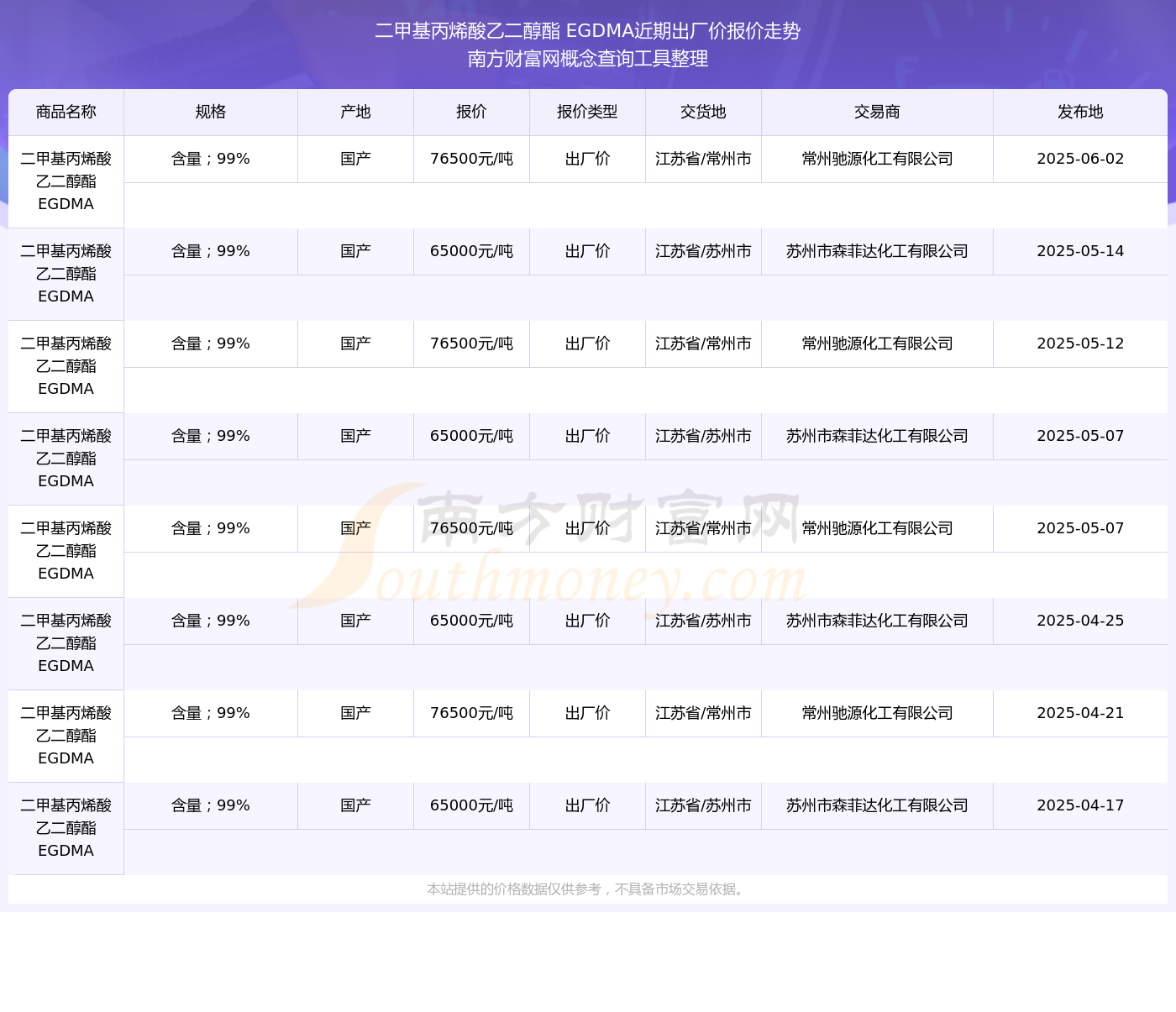The image size is (1176, 1012).
Task: Click the 76500元/吨 price in the 2025-05-12 row
Action: (472, 343)
